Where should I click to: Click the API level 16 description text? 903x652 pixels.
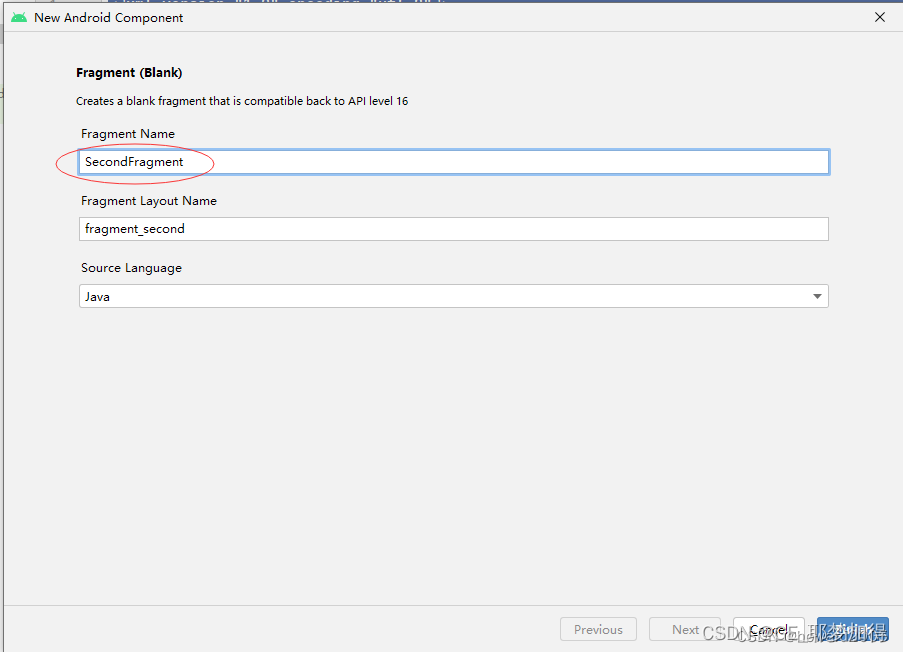(x=242, y=101)
